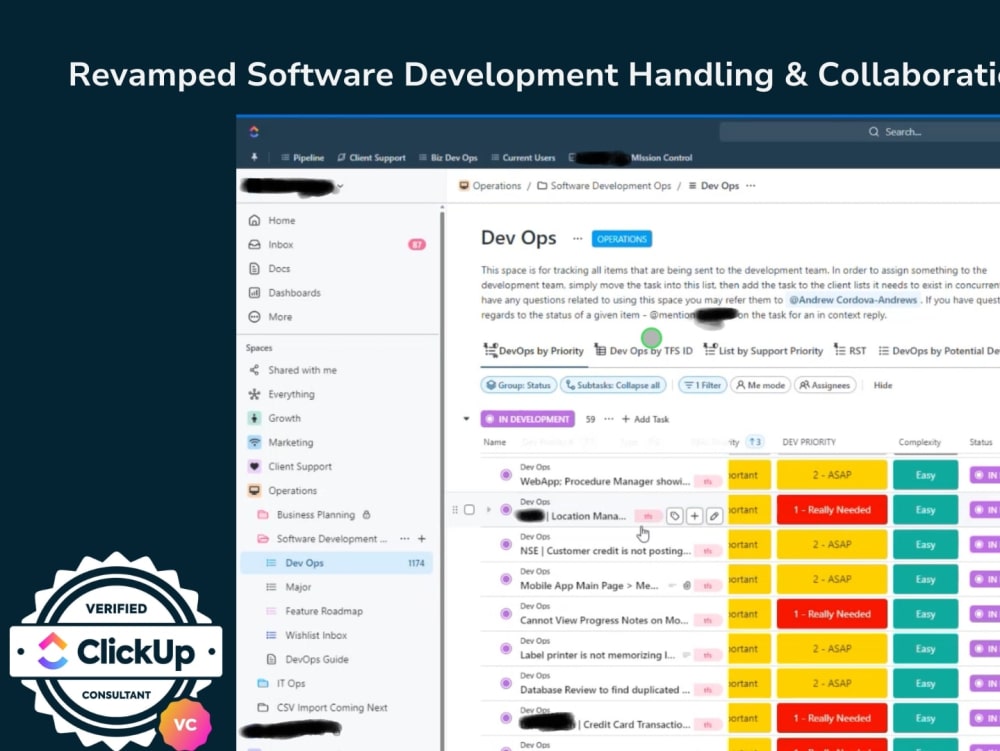Screen dimensions: 1000x751
Task: Expand subtasks of Location Mana task
Action: coord(489,509)
